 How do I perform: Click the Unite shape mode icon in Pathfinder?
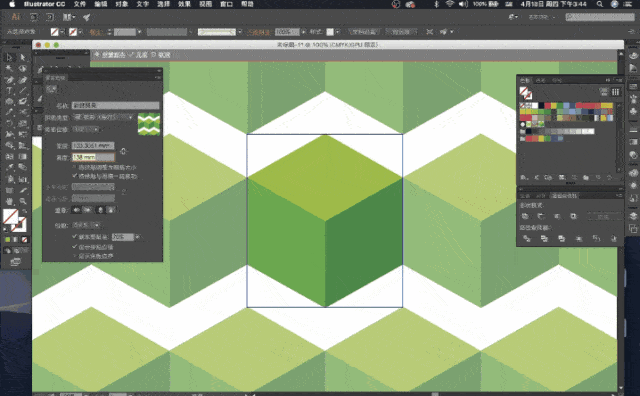tap(525, 216)
